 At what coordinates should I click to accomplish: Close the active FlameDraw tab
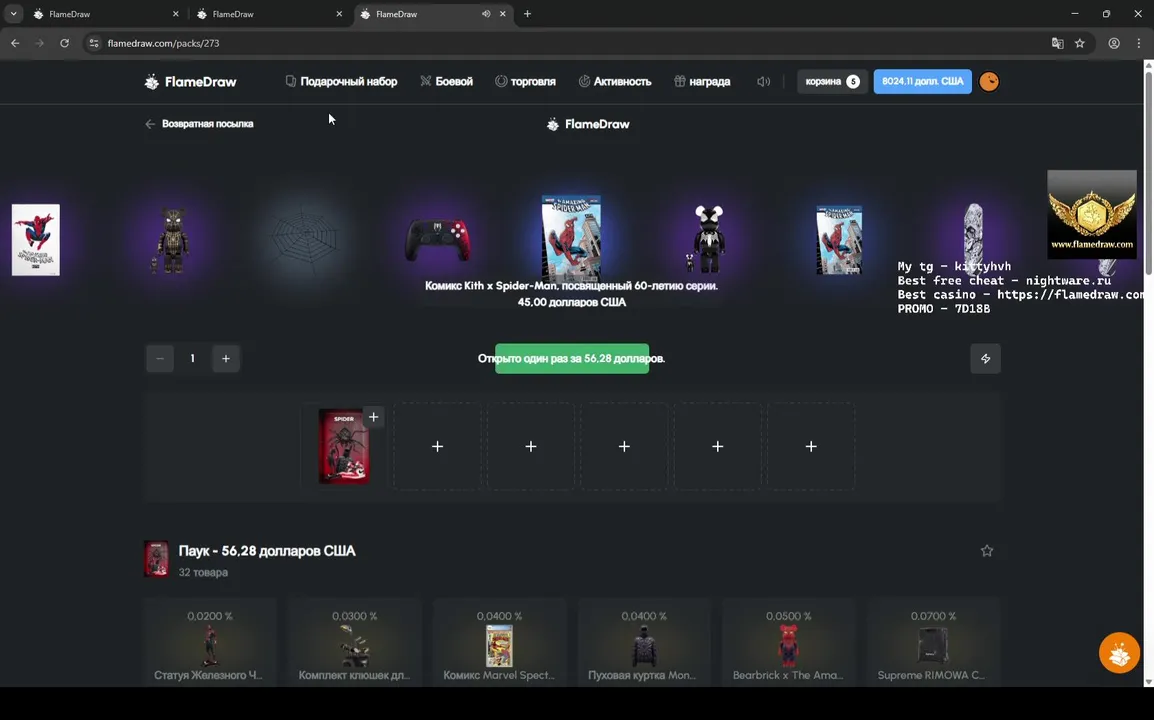503,14
